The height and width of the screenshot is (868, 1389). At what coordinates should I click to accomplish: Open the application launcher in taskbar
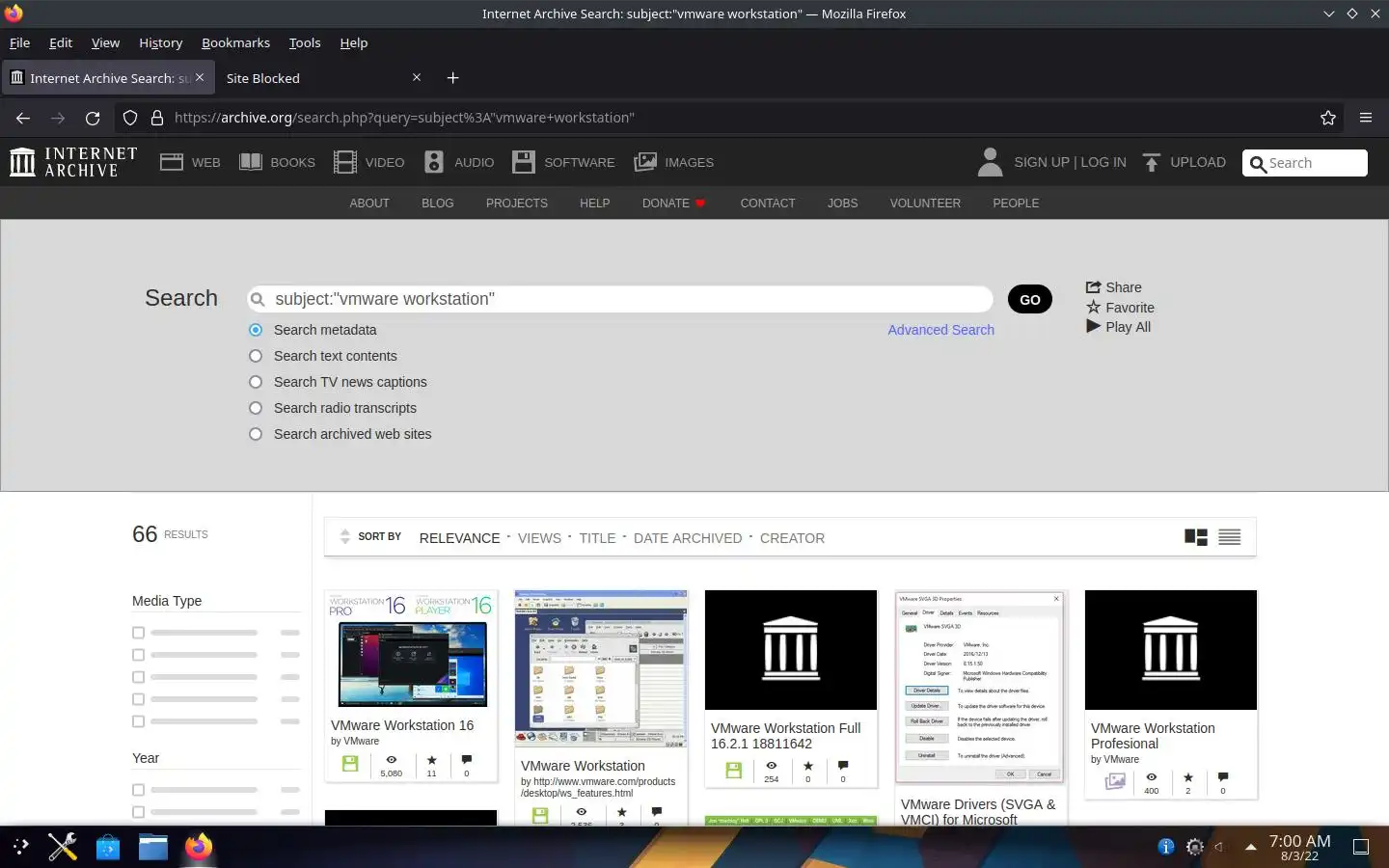(x=20, y=847)
